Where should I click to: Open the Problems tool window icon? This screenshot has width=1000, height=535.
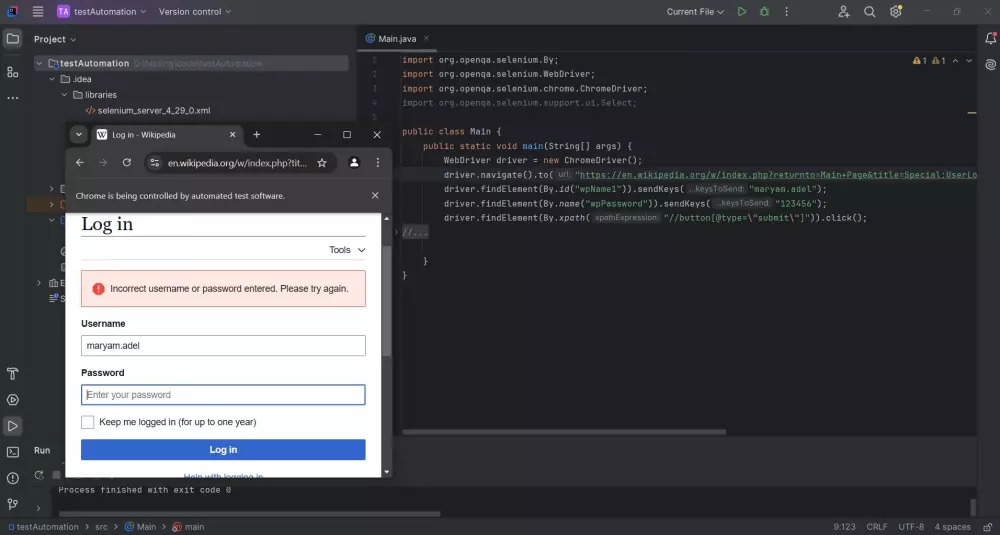(x=12, y=478)
